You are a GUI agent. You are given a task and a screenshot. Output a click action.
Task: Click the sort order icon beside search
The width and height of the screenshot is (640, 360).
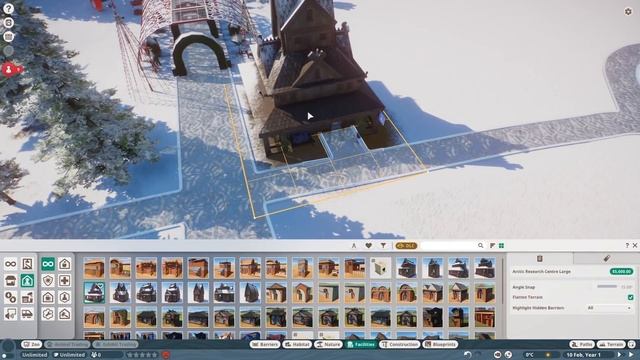[x=492, y=245]
